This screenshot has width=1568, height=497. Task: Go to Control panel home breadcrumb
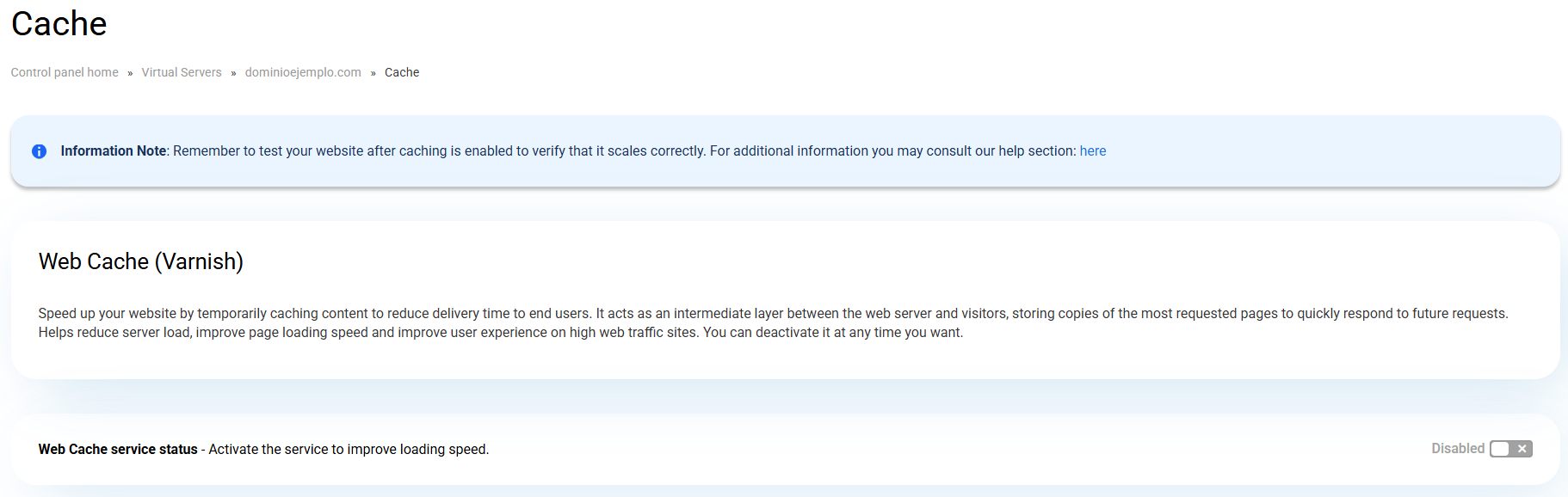click(65, 72)
